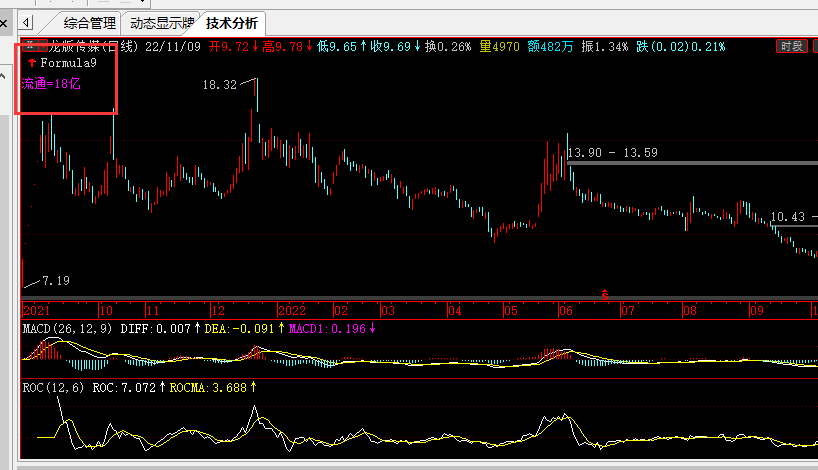Click the tab scroll-left arrow button
This screenshot has width=818, height=470.
(27, 23)
